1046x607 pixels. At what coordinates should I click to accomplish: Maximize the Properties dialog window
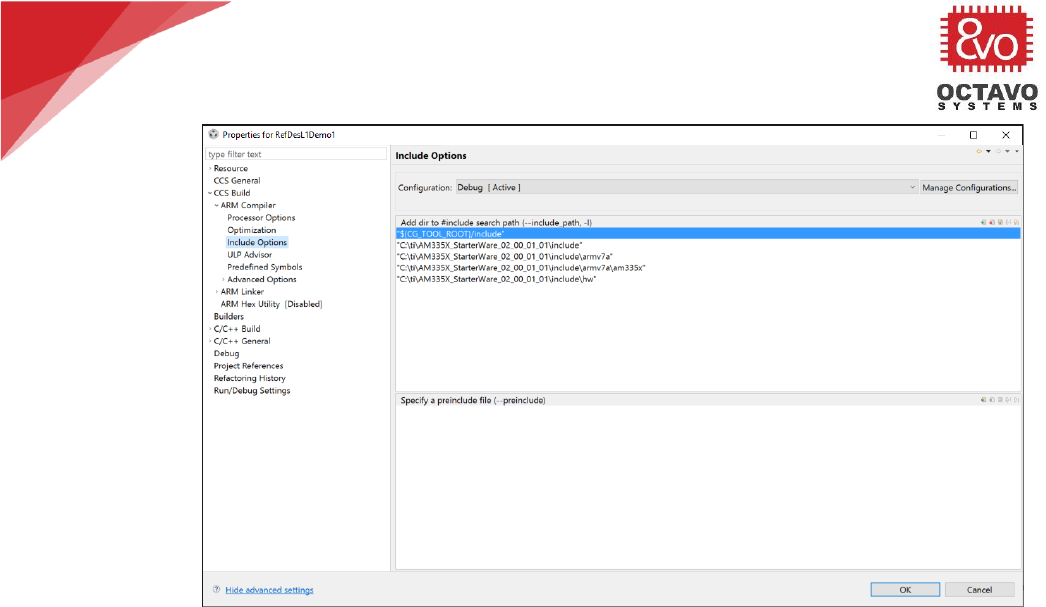[973, 135]
